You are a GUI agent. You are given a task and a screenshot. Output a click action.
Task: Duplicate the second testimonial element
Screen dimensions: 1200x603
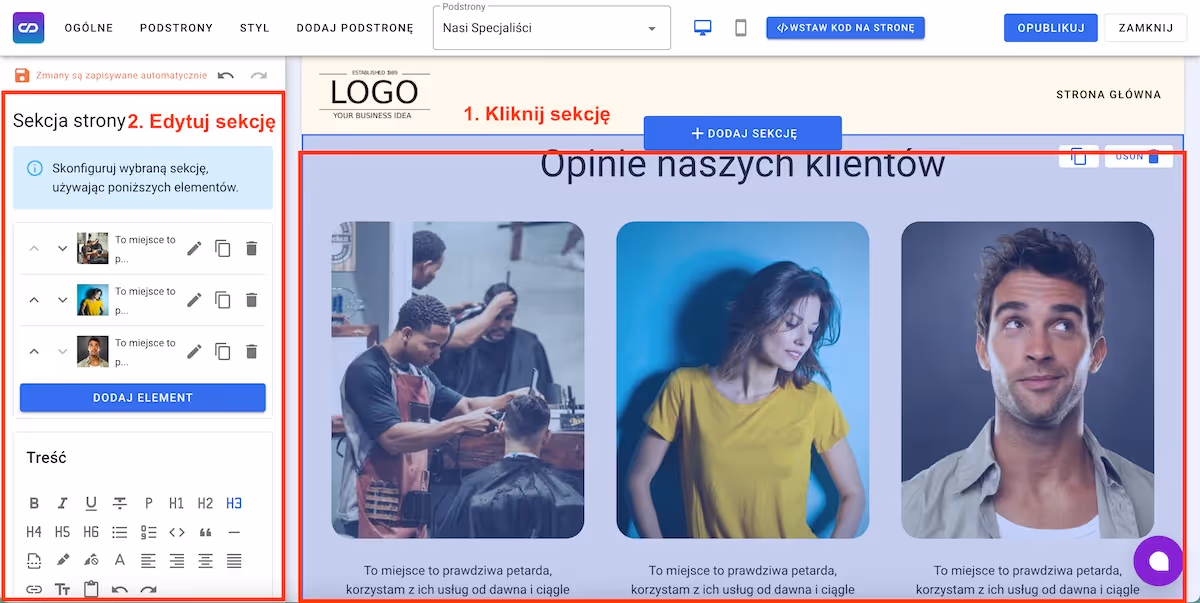point(223,300)
